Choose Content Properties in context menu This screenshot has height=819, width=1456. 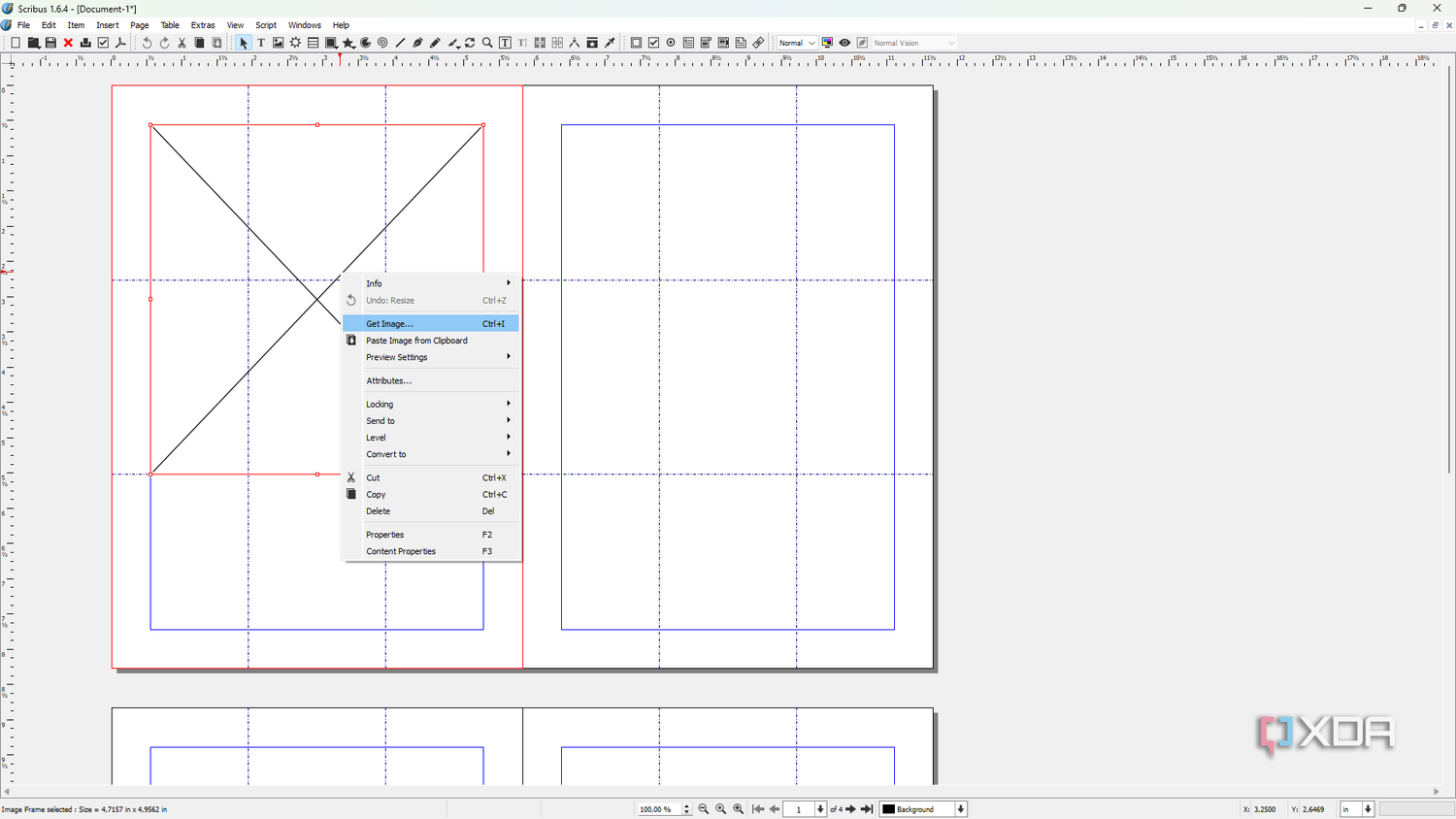coord(432,551)
